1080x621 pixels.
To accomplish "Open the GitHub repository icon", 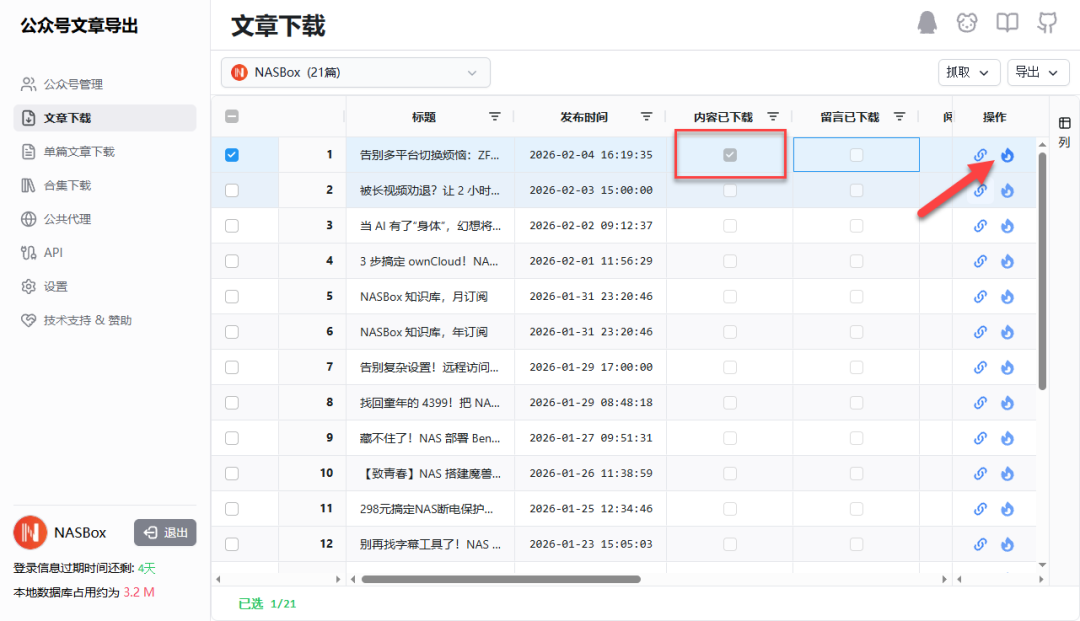I will (x=1047, y=22).
